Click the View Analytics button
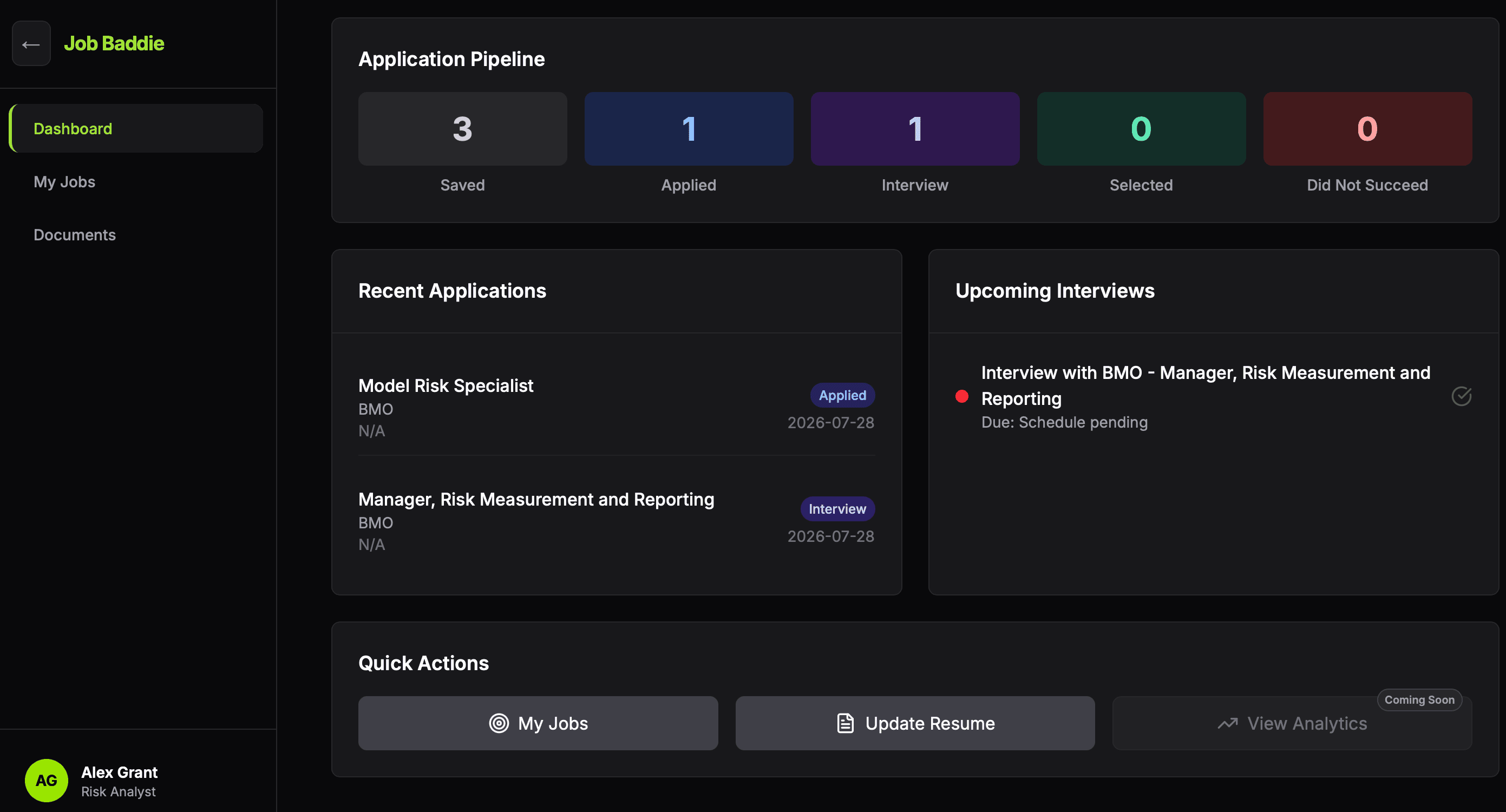Image resolution: width=1506 pixels, height=812 pixels. pyautogui.click(x=1292, y=723)
